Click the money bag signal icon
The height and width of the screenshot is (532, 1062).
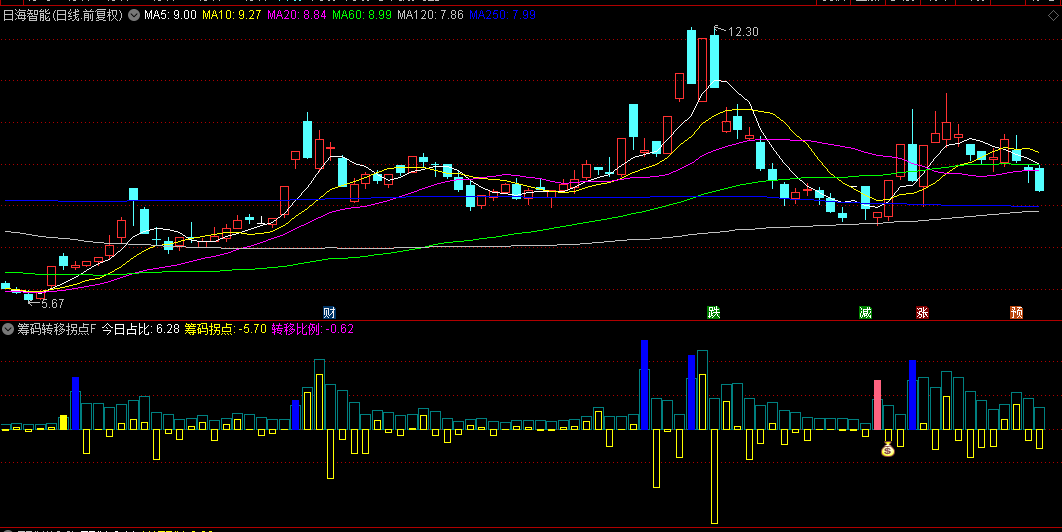(888, 449)
